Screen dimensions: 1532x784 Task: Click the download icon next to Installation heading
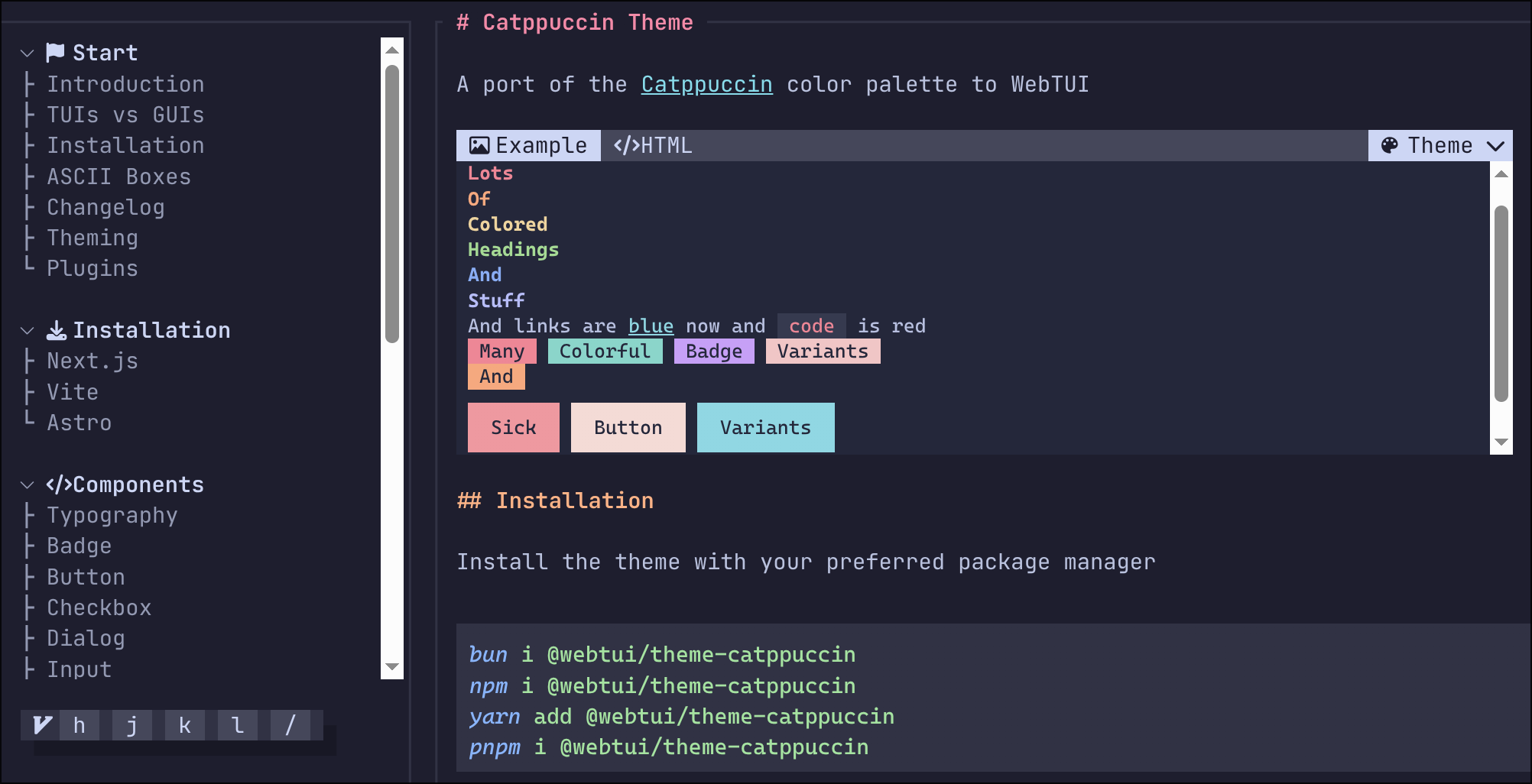click(57, 329)
